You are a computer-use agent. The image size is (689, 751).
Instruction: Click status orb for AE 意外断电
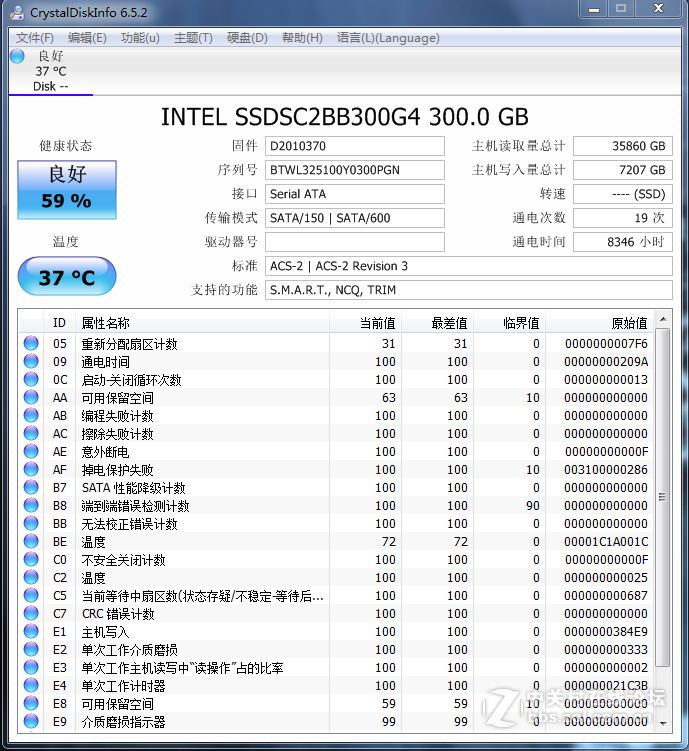pos(31,451)
